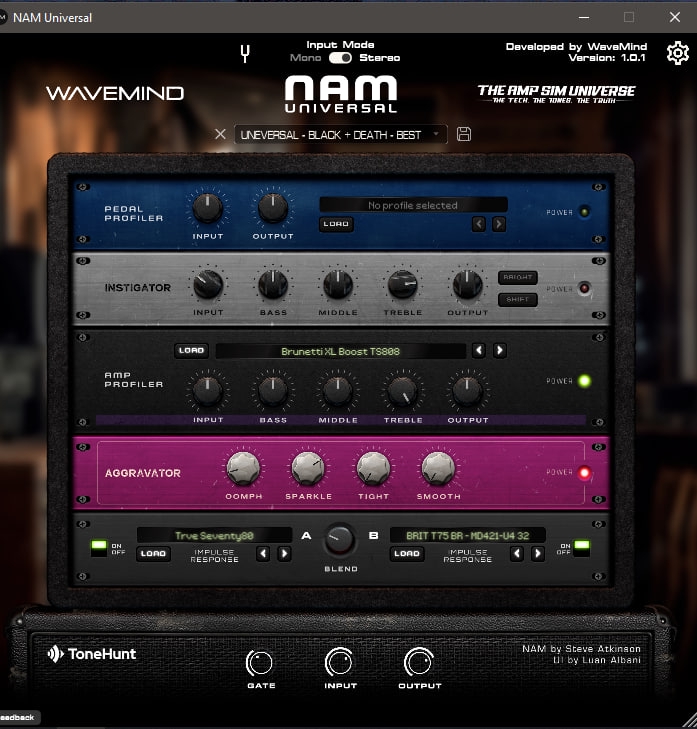Minimize the NAM Universal window
Image resolution: width=697 pixels, height=729 pixels.
pos(584,17)
